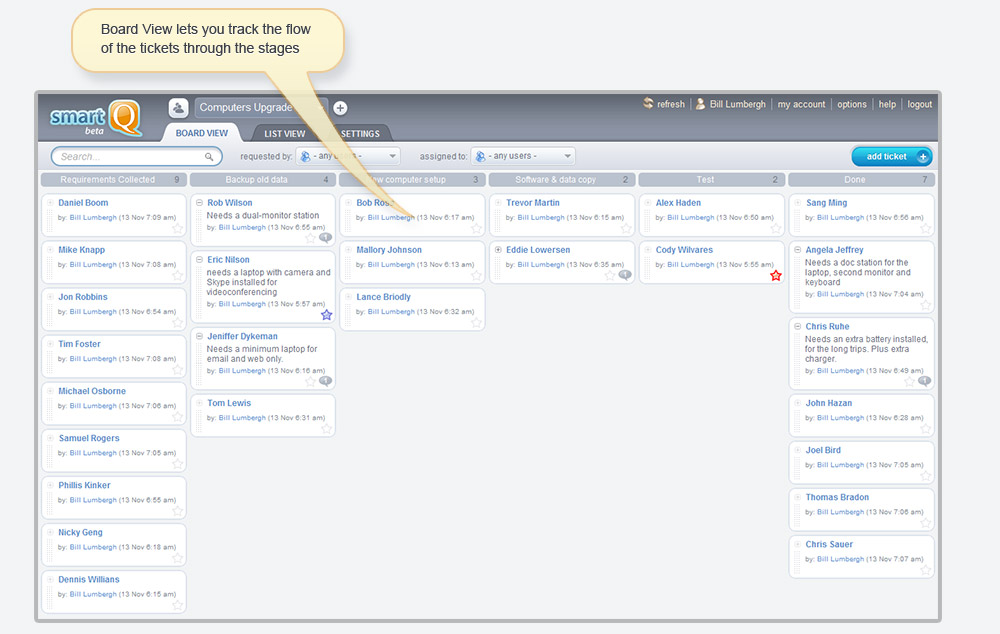This screenshot has width=1000, height=634.
Task: Click the logout link
Action: pyautogui.click(x=919, y=104)
